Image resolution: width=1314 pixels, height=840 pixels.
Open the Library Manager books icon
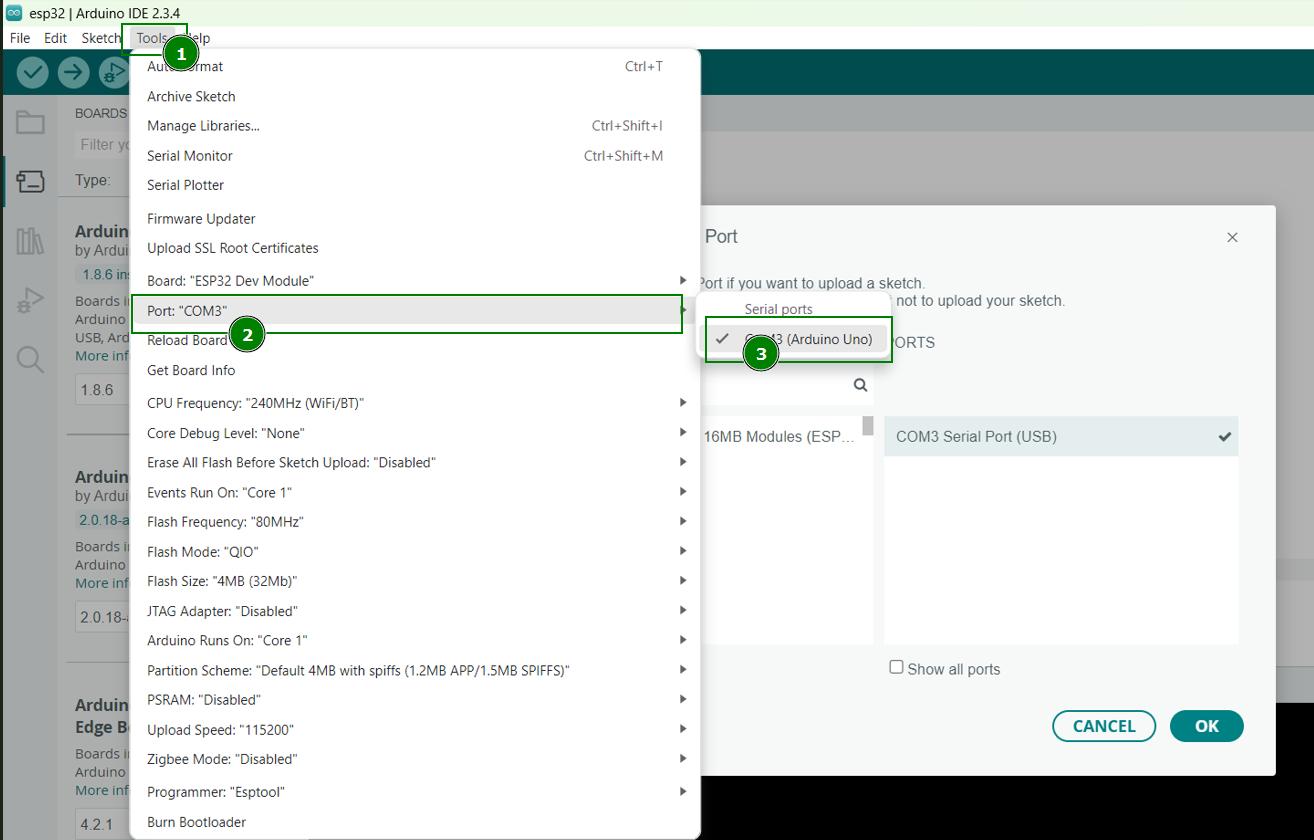click(x=30, y=240)
